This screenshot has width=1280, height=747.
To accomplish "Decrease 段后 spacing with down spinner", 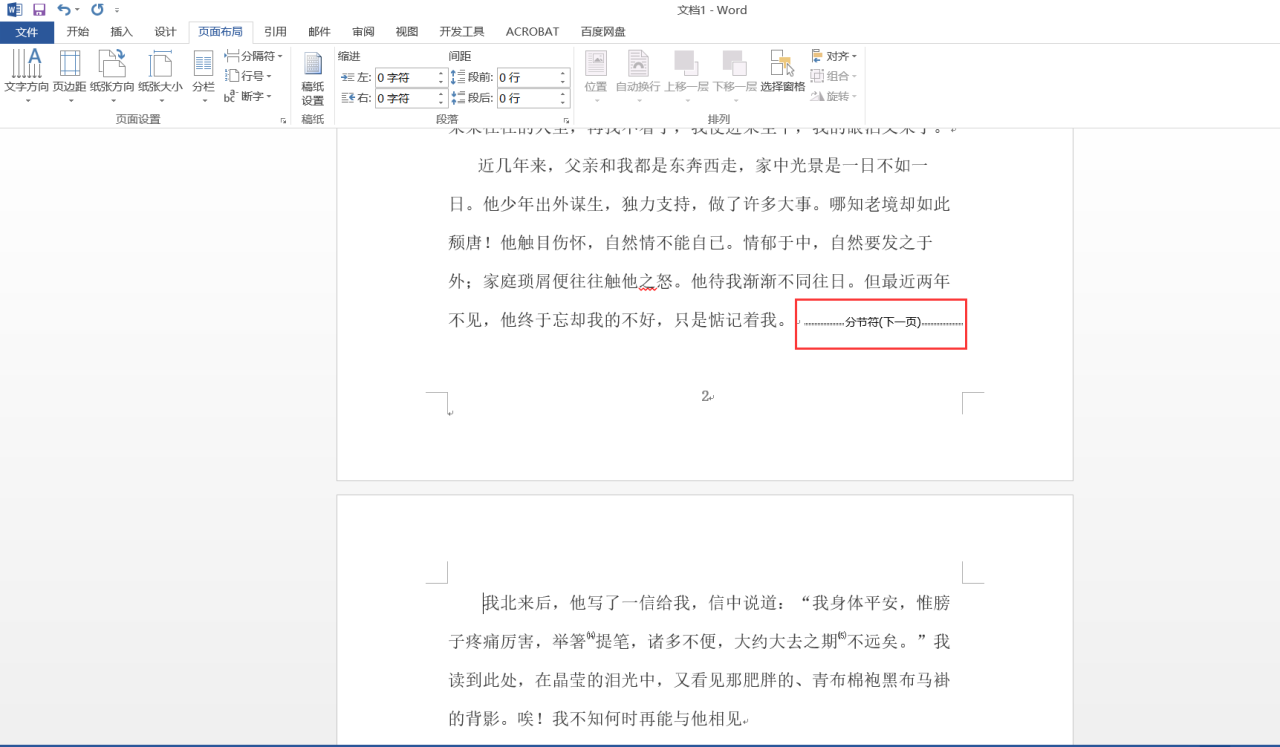I will 563,103.
